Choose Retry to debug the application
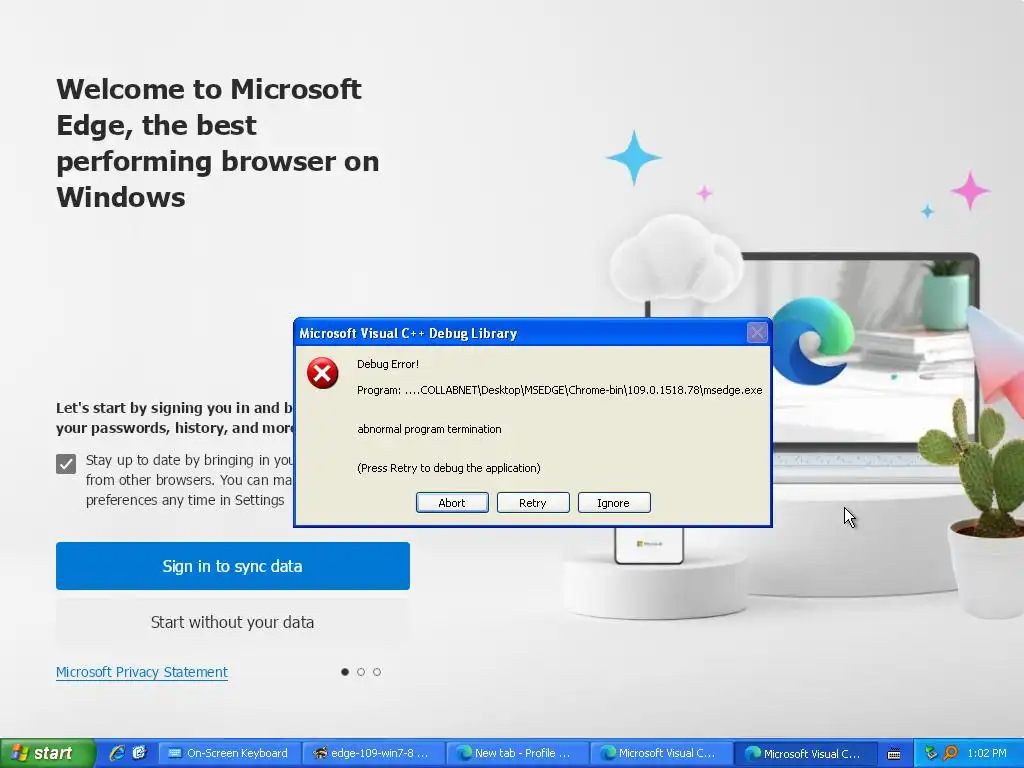1024x768 pixels. click(533, 503)
